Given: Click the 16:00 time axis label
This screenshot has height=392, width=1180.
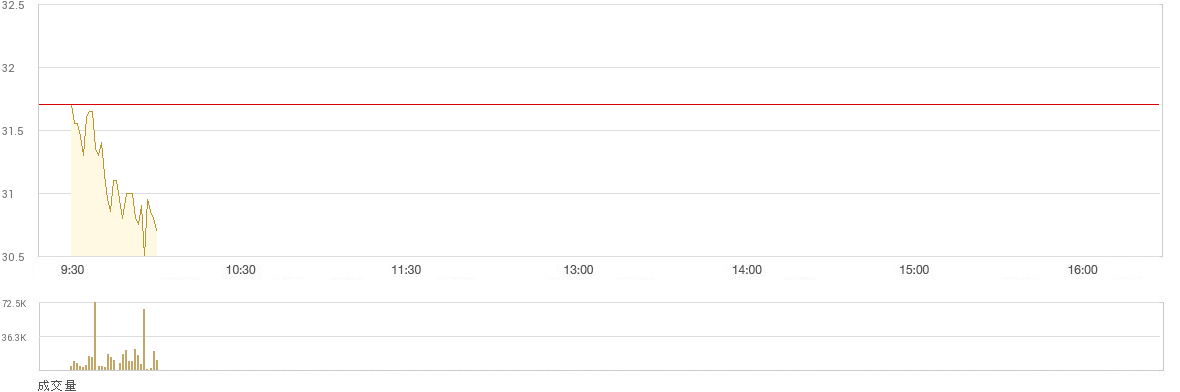Looking at the screenshot, I should coord(1083,270).
